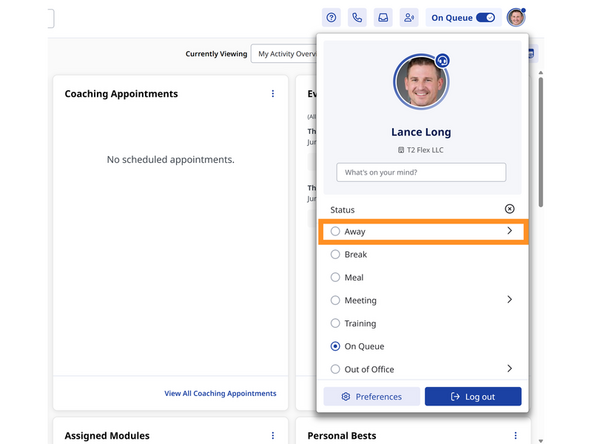Open the agent assistance person icon
This screenshot has height=444, width=592.
pos(409,17)
